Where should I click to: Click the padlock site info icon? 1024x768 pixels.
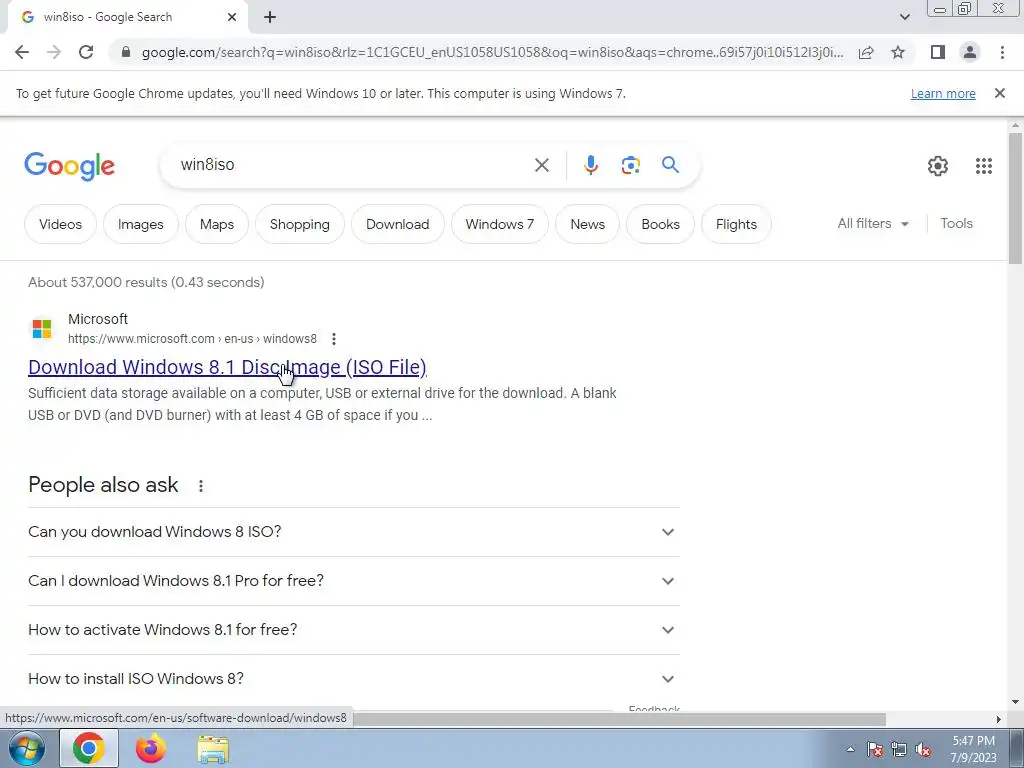126,52
